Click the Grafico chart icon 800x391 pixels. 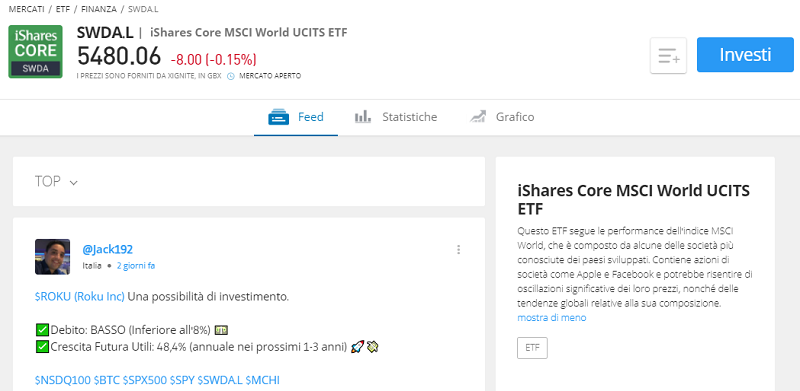[478, 117]
